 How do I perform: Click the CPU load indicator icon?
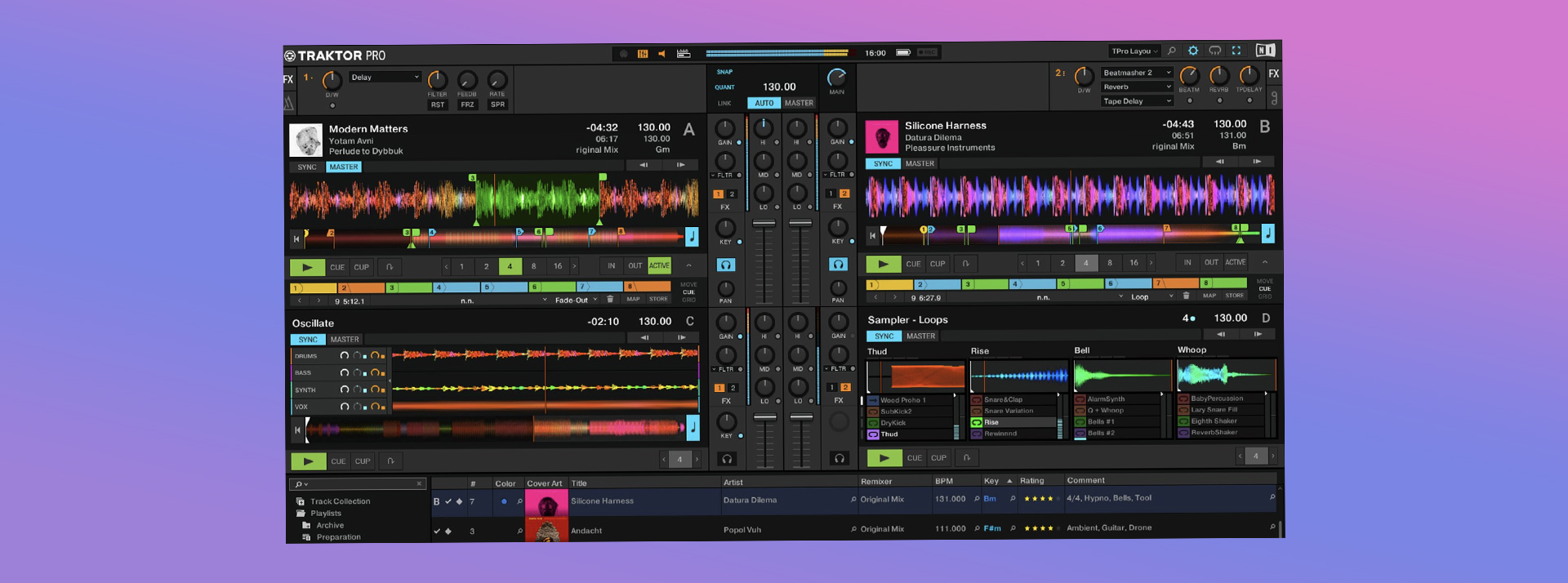[x=684, y=54]
